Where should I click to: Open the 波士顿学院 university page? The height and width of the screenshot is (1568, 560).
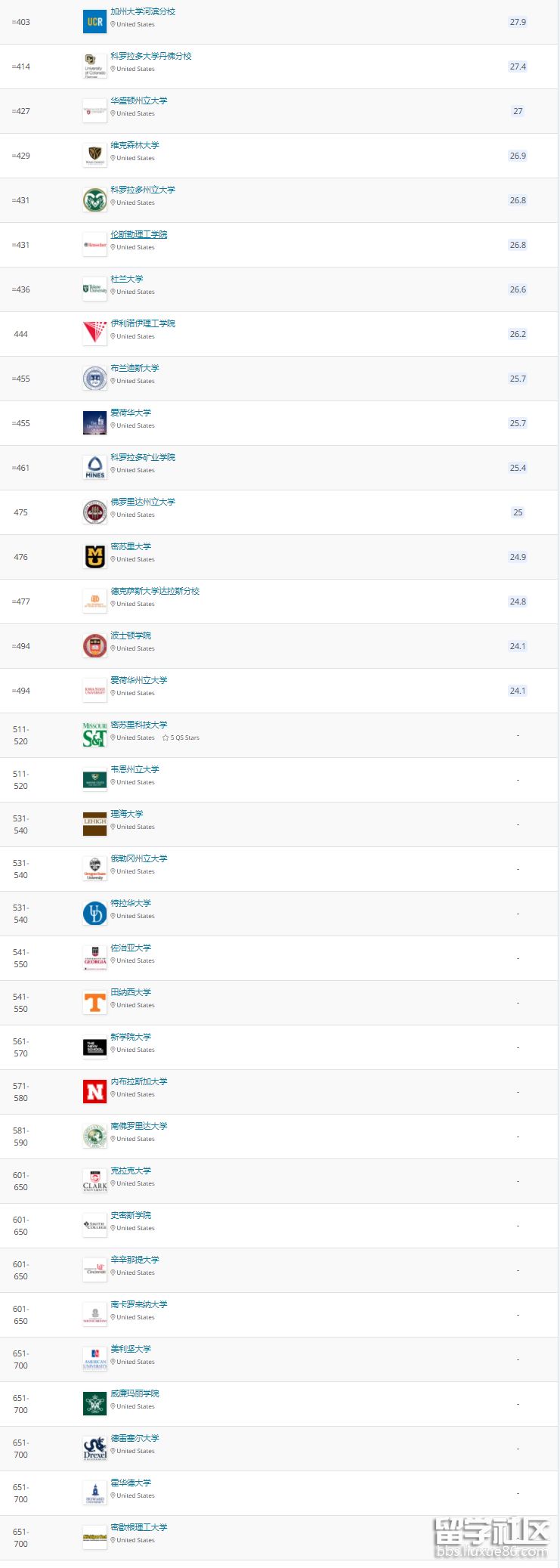131,636
